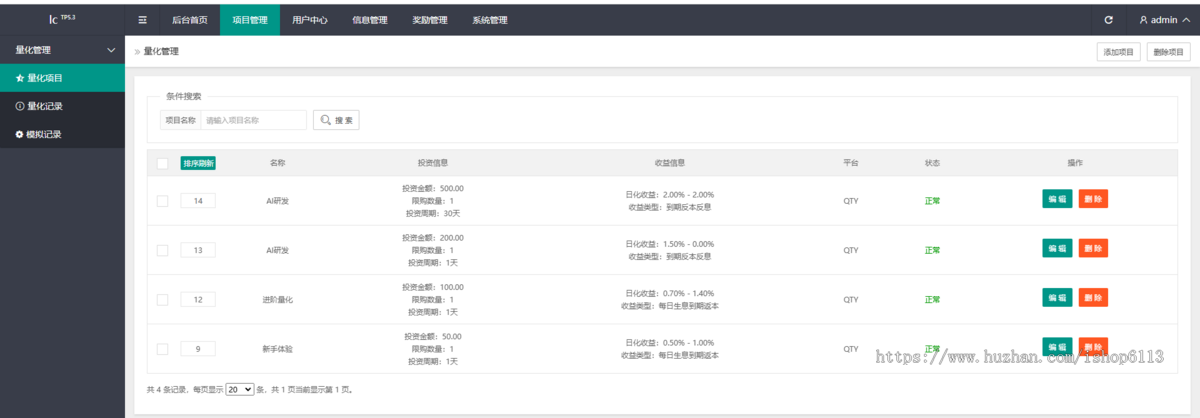Click the sort input showing 13
Viewport: 1200px width, 418px height.
198,250
